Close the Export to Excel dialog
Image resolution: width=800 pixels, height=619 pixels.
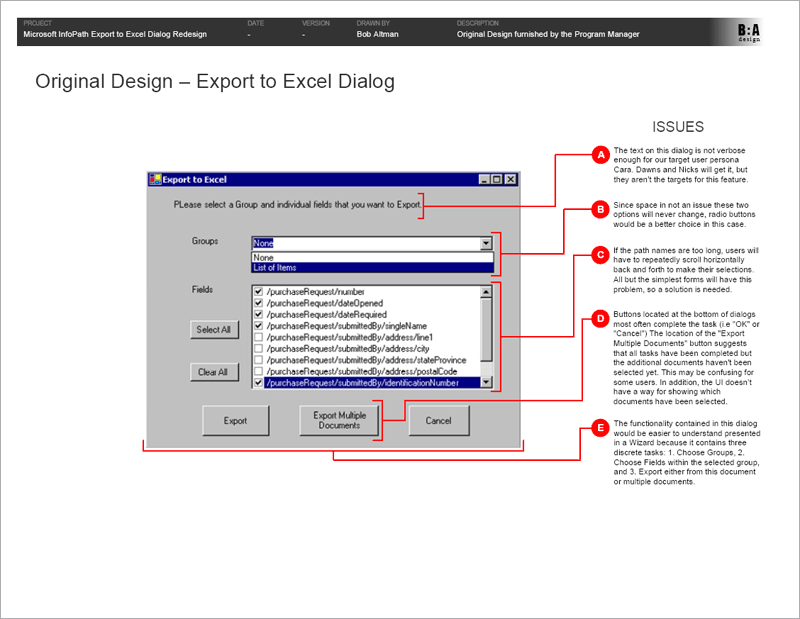[x=510, y=179]
